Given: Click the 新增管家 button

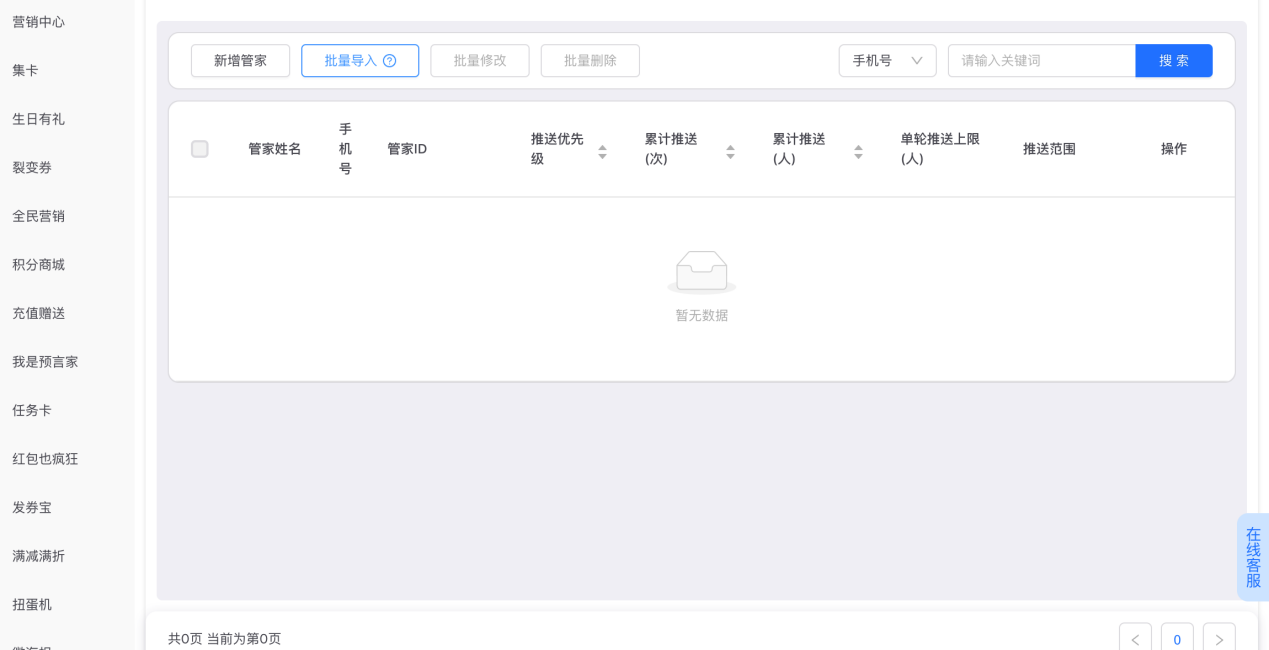Looking at the screenshot, I should coord(240,61).
